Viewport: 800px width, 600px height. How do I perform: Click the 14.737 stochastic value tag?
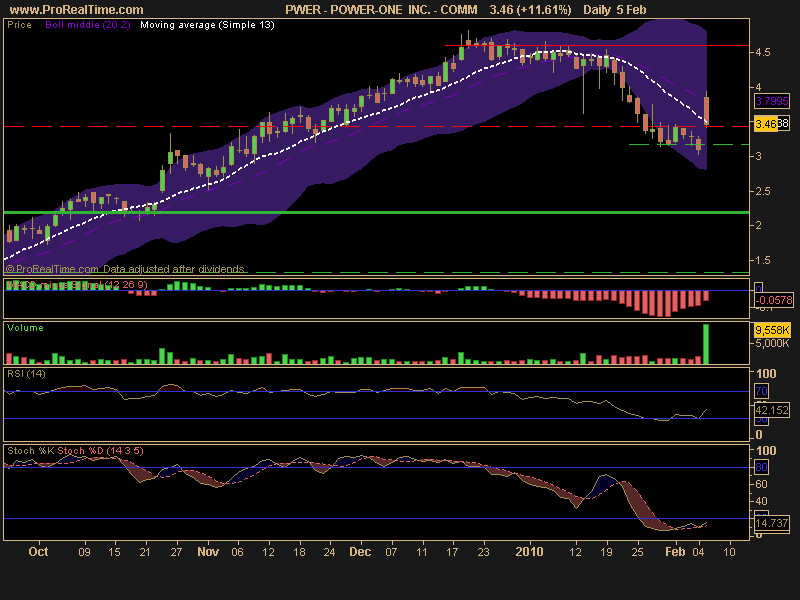tap(772, 523)
